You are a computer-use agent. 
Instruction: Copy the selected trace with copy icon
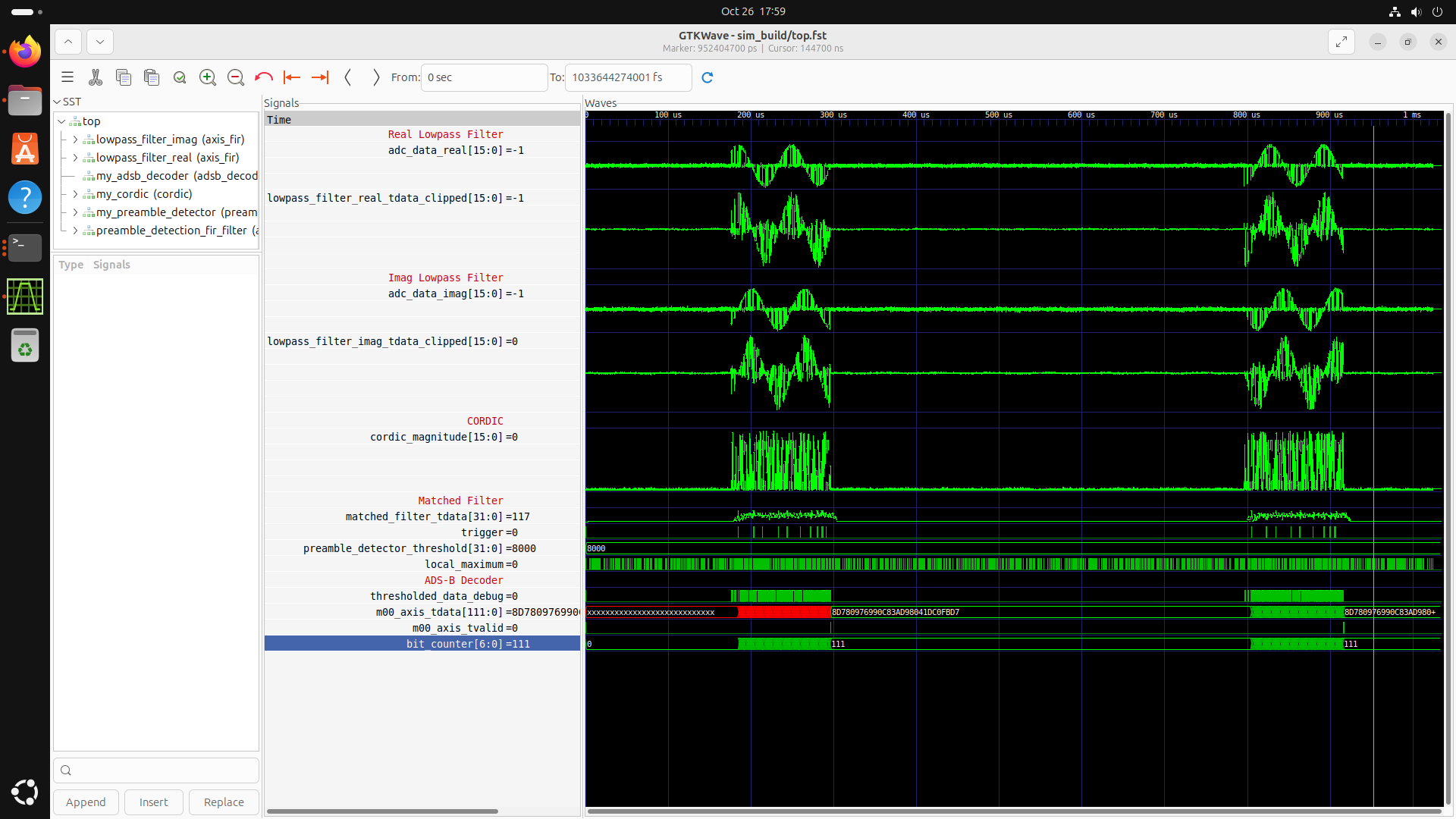(x=124, y=77)
